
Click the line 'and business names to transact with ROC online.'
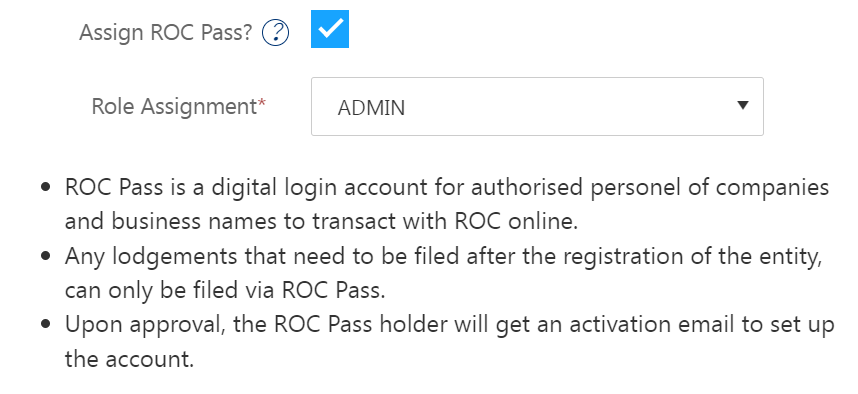click(x=321, y=222)
